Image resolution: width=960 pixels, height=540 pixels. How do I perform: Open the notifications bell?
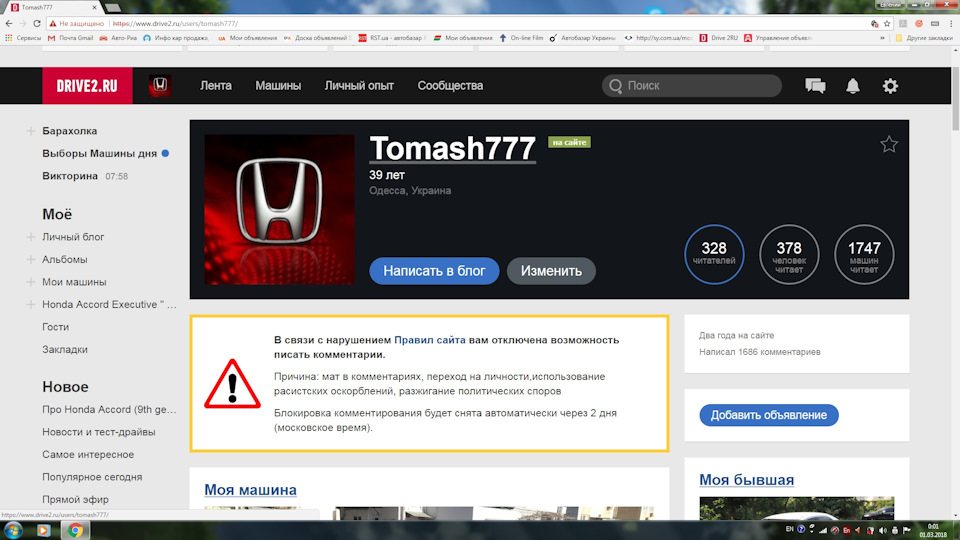pyautogui.click(x=853, y=86)
